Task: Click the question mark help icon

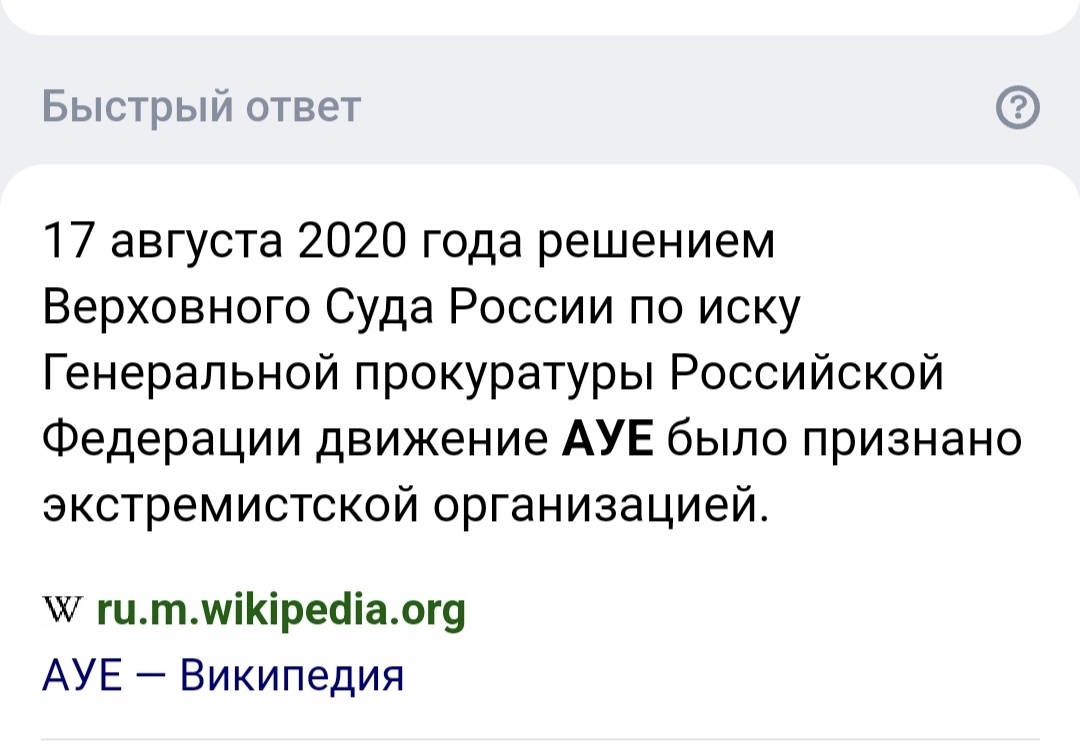Action: 1018,106
